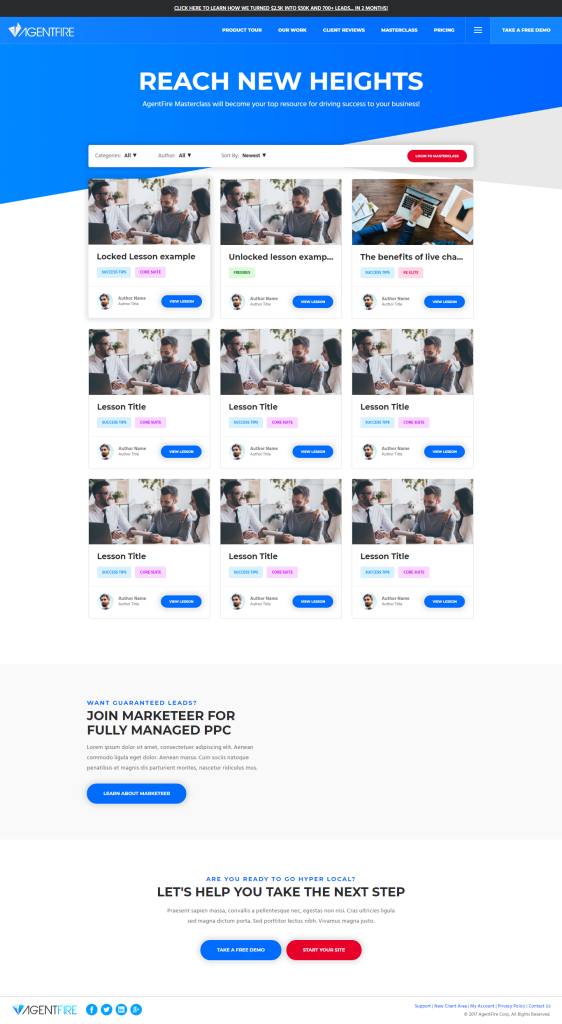Open the Privacy Policy footer link
The height and width of the screenshot is (1024, 562).
(x=511, y=1006)
